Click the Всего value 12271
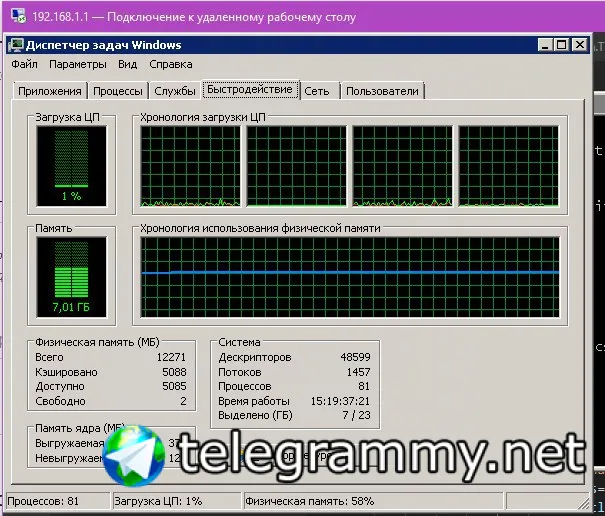Viewport: 605px width, 516px height. tap(171, 357)
